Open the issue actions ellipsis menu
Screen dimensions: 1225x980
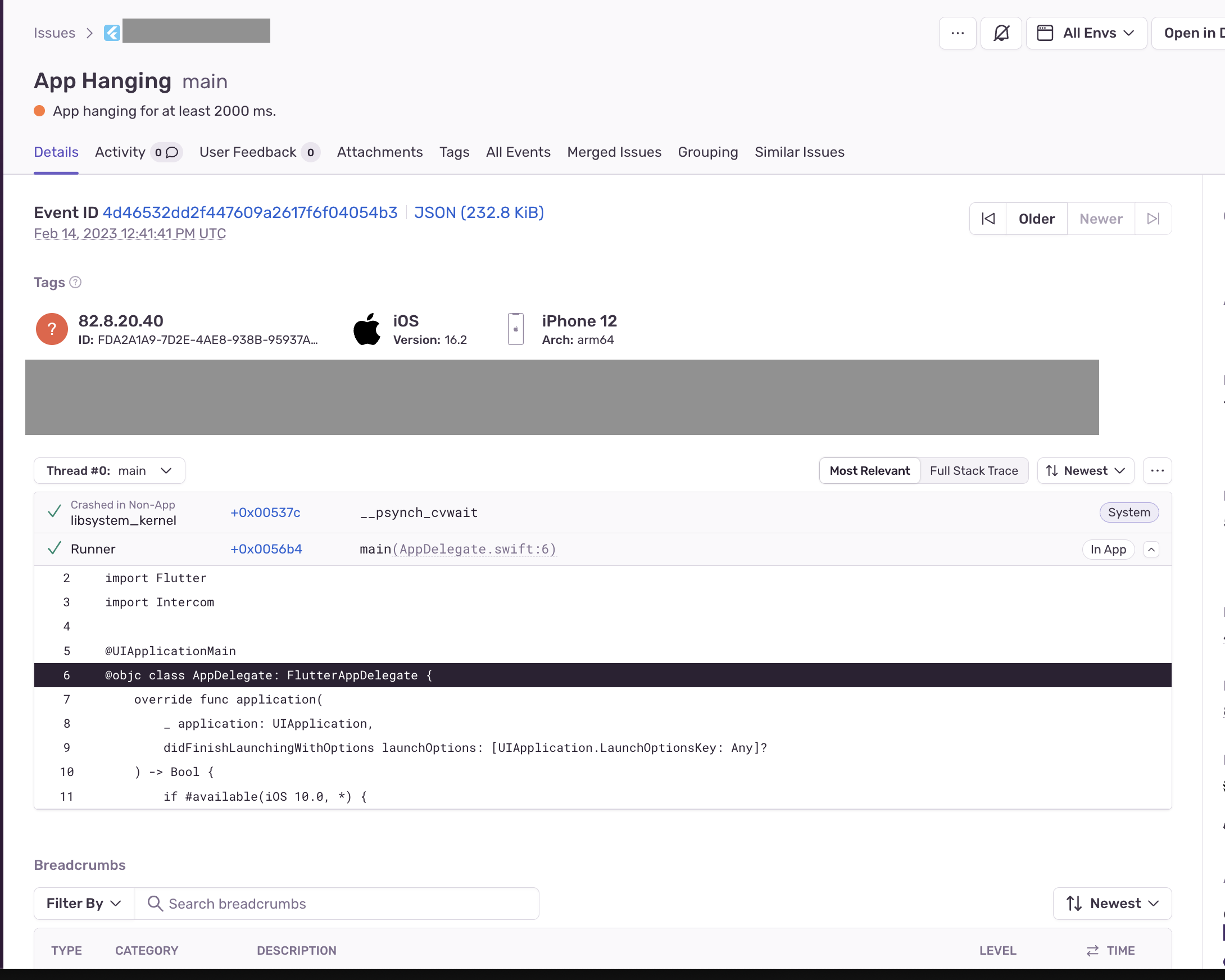pyautogui.click(x=958, y=33)
